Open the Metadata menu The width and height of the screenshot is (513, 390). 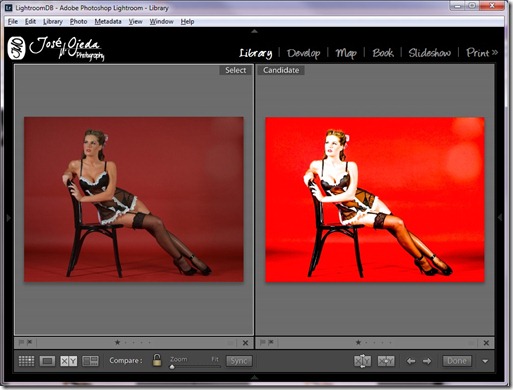(108, 22)
